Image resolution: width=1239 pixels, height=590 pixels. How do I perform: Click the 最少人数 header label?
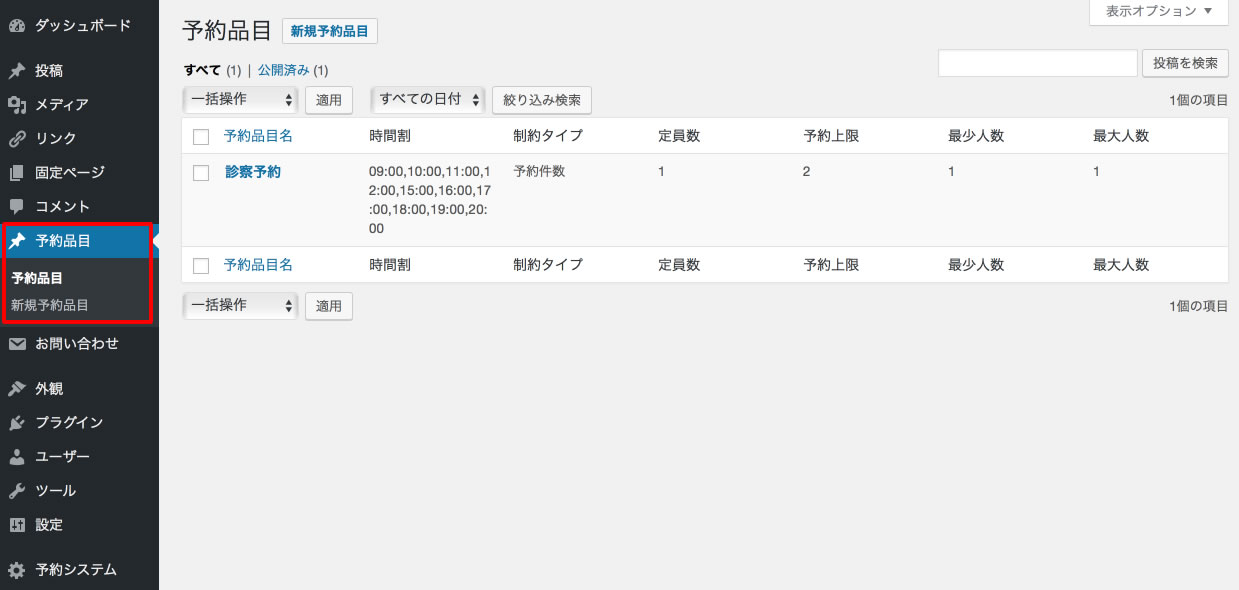[976, 136]
